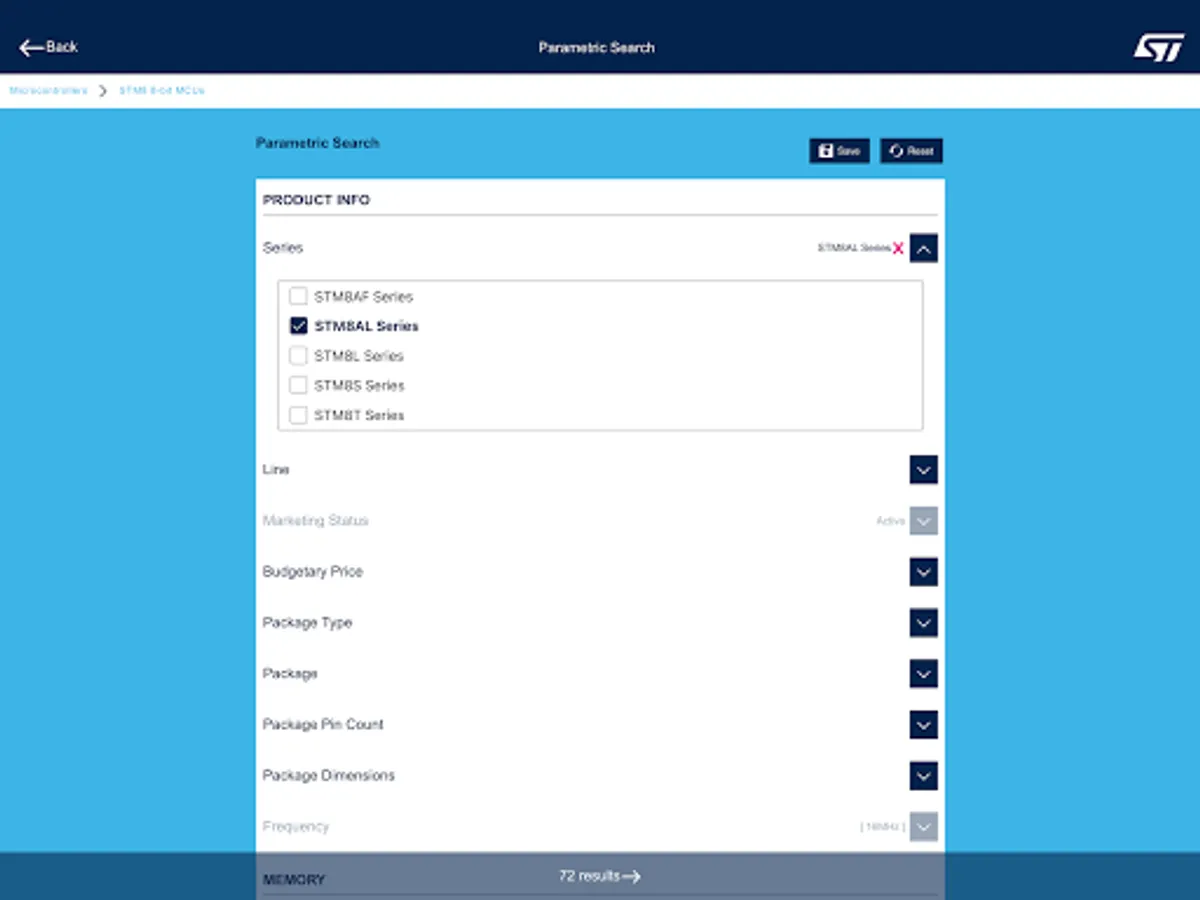Check the STM8T Series checkbox
The height and width of the screenshot is (900, 1200).
point(298,414)
